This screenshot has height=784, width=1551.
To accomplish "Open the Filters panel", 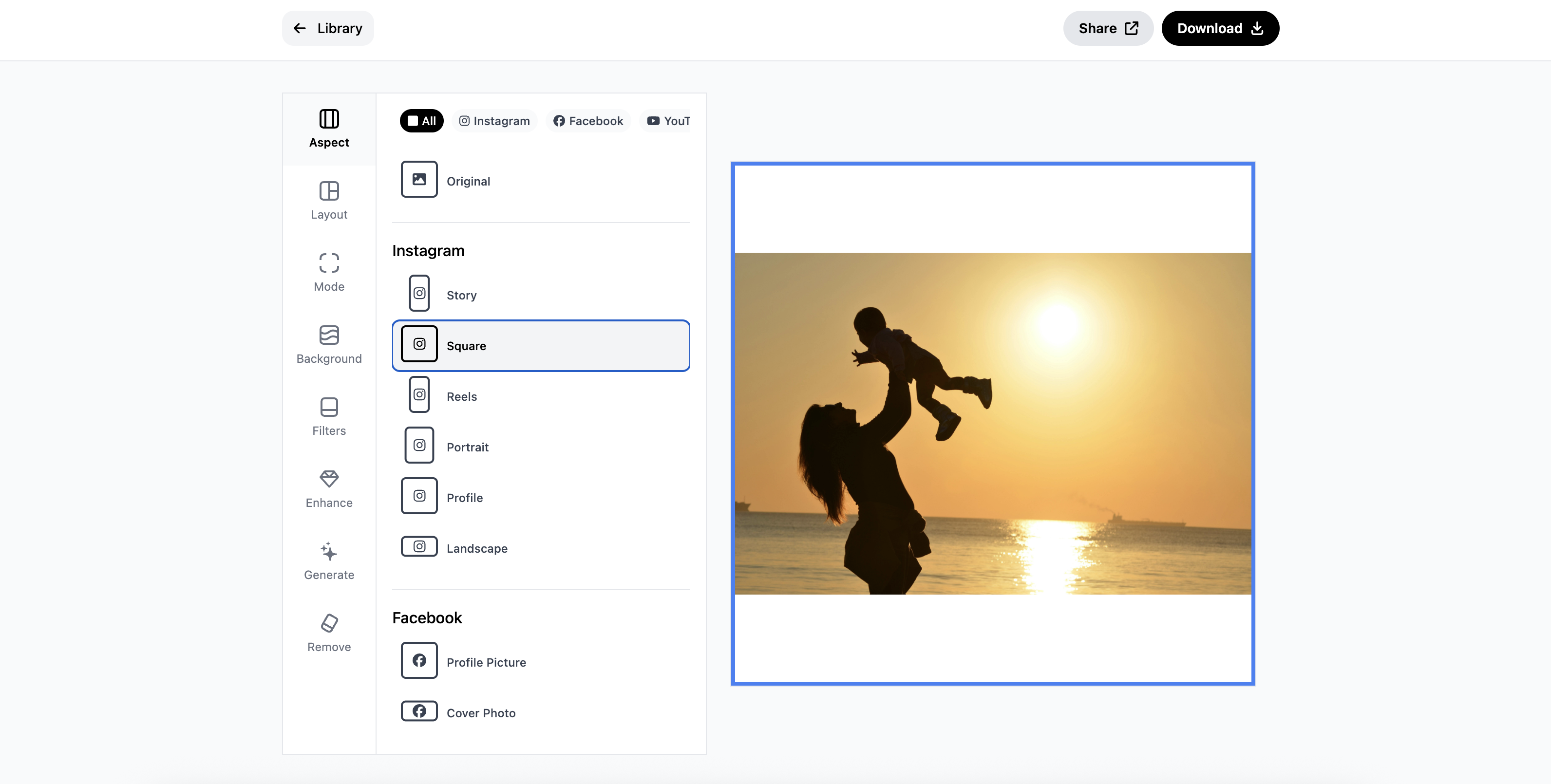I will [329, 416].
